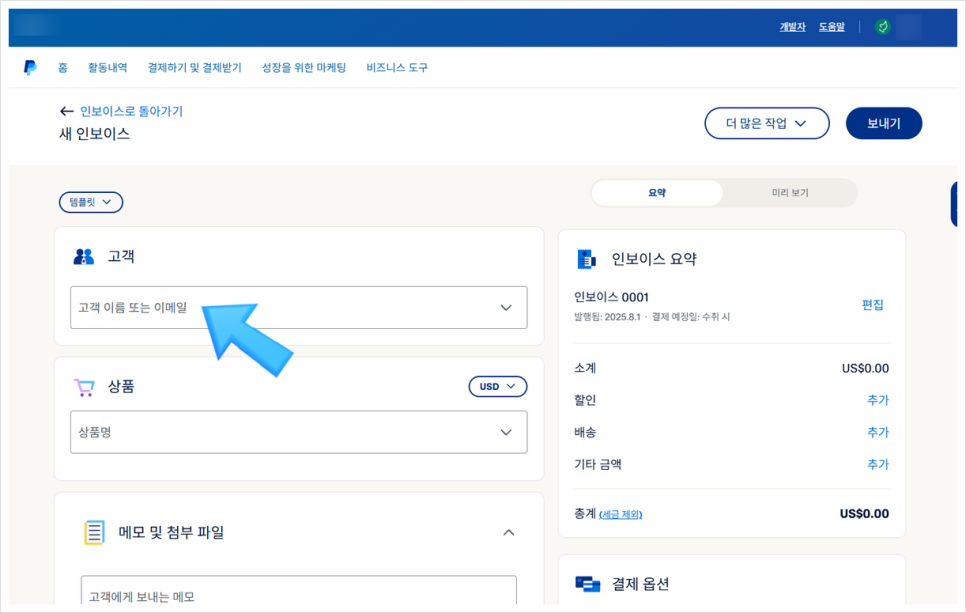Click the shopping cart icon next to 상품

(84, 387)
